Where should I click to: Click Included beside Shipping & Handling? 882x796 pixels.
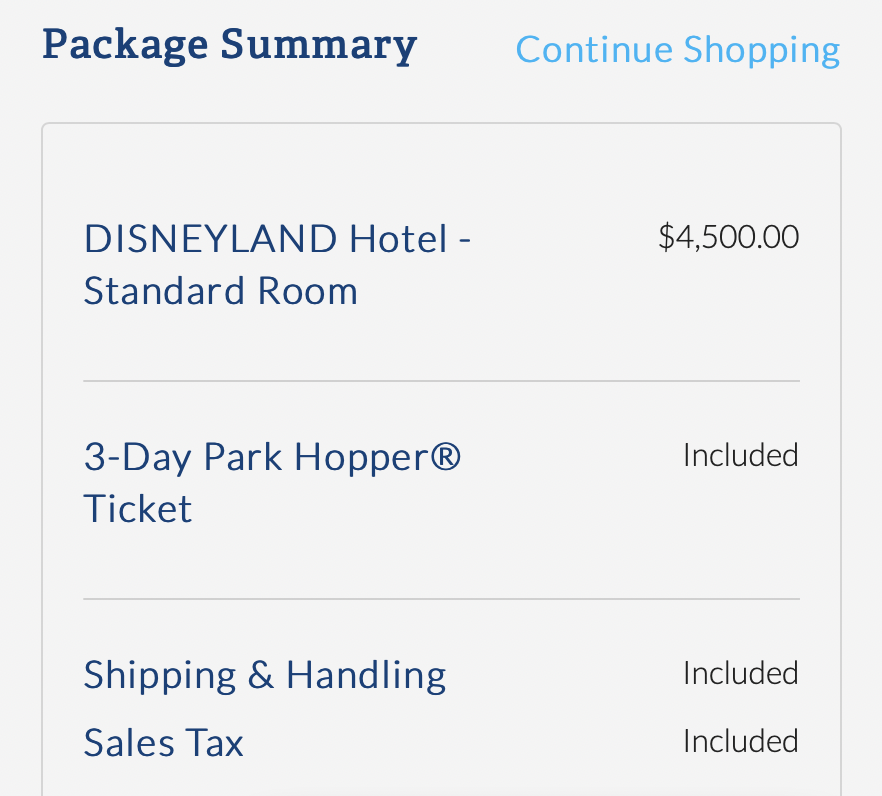(x=740, y=672)
